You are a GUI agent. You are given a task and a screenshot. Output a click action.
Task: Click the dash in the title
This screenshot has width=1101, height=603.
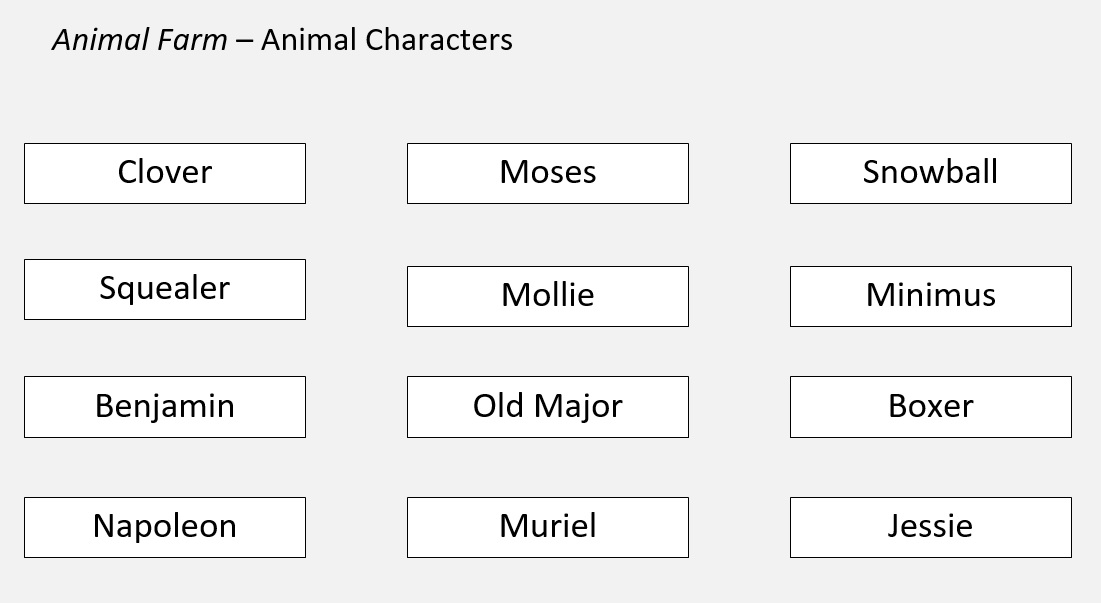click(x=244, y=41)
